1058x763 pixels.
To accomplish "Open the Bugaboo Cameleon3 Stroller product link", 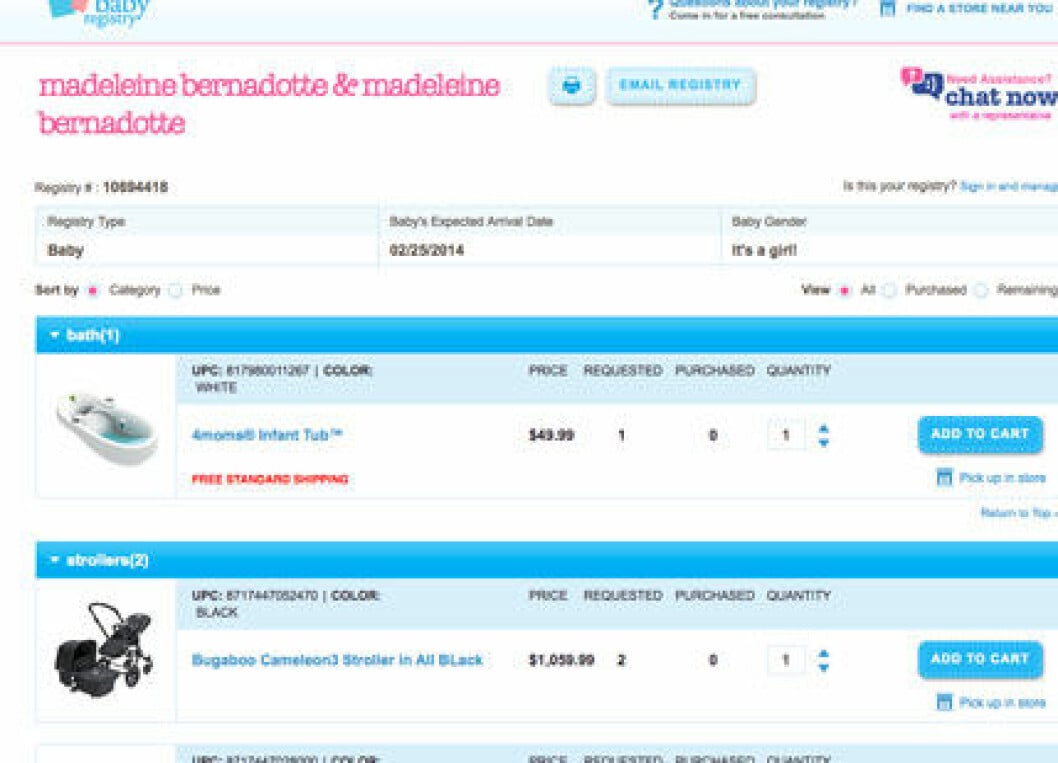I will click(337, 660).
